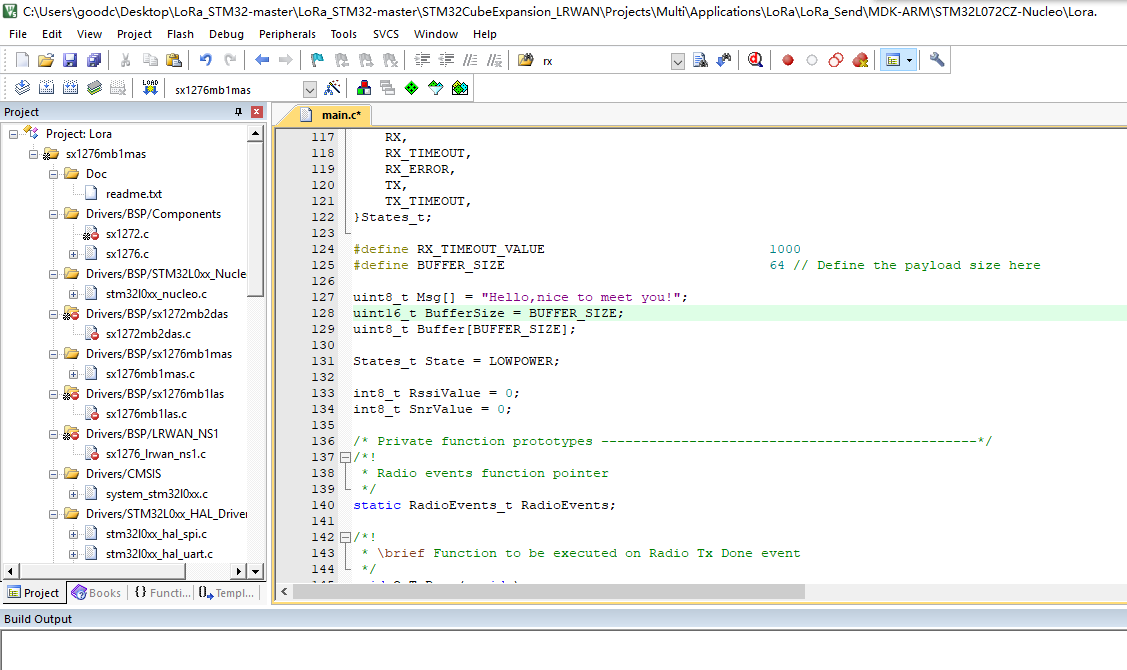
Task: Expand the stm32l0xx_hal_spi.c node
Action: coord(73,534)
